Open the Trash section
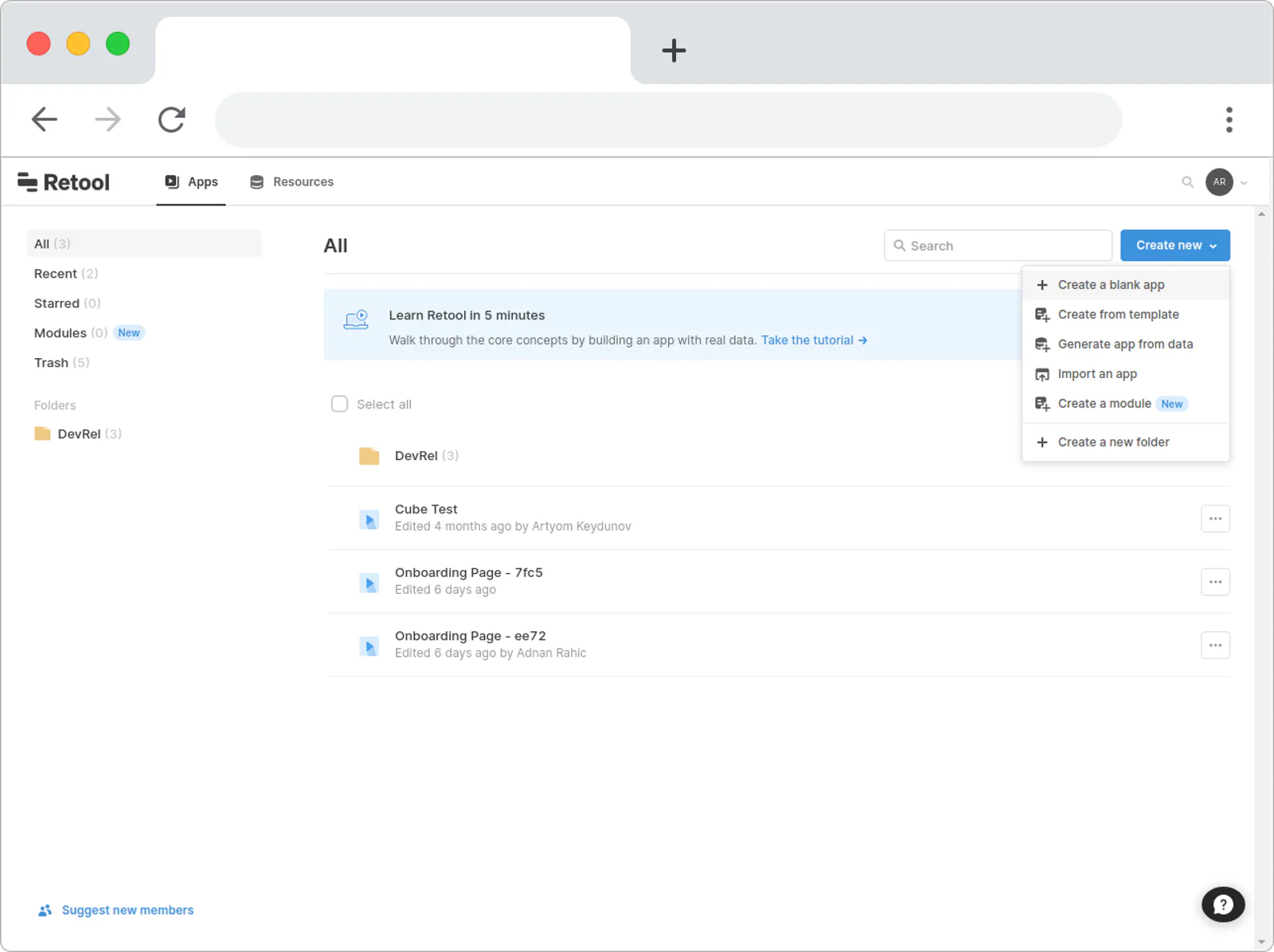1274x952 pixels. [62, 362]
